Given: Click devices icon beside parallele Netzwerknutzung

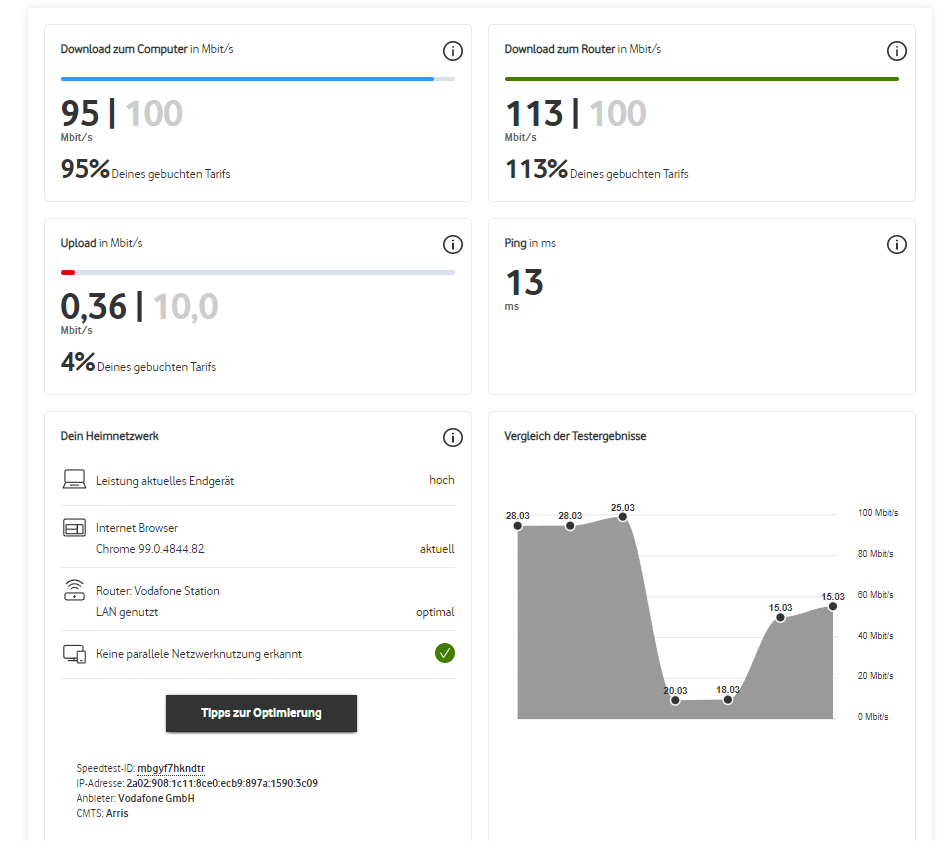Looking at the screenshot, I should (x=74, y=654).
